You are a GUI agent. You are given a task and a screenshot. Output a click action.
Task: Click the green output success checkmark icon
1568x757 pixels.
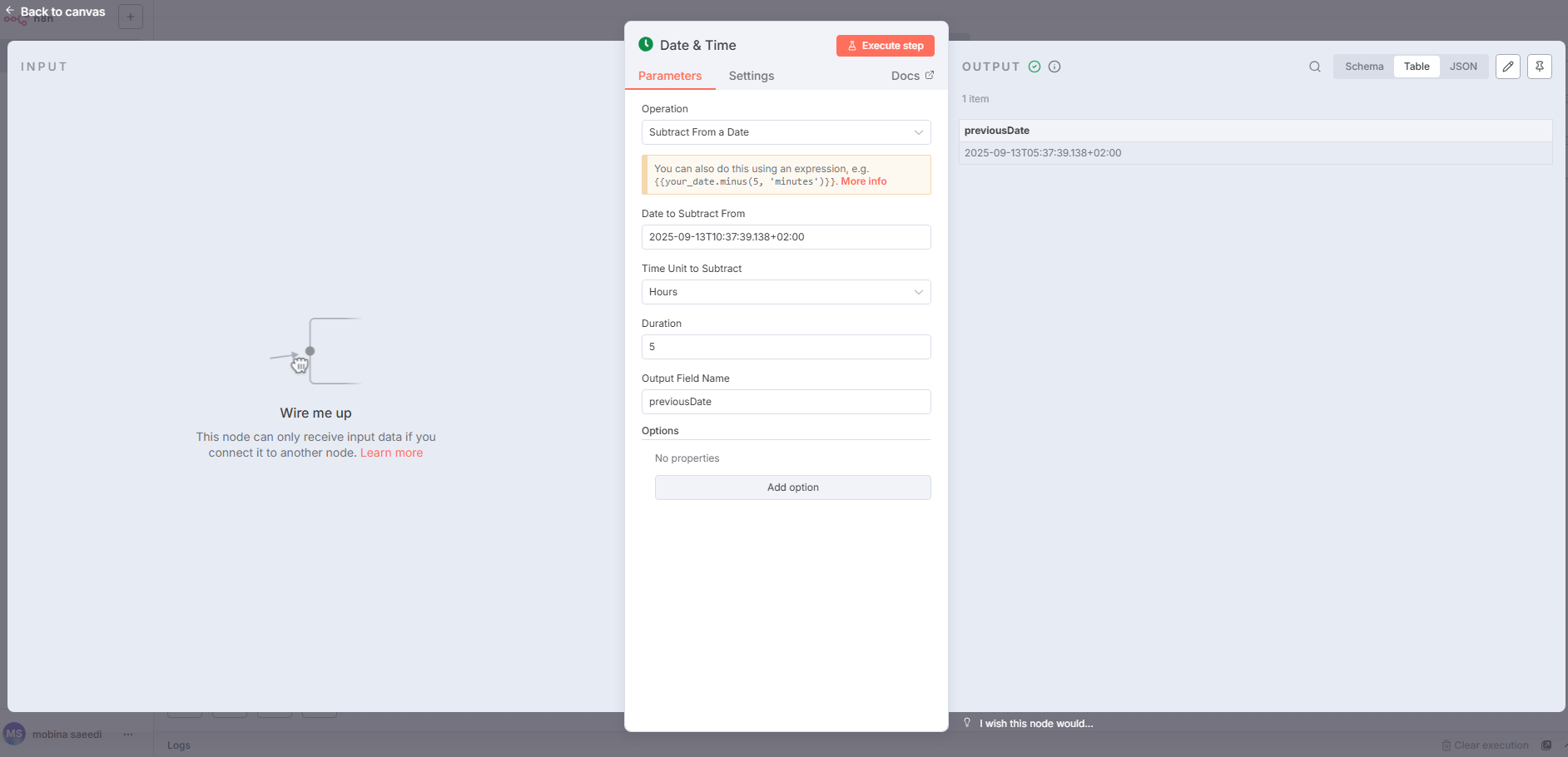[1035, 67]
